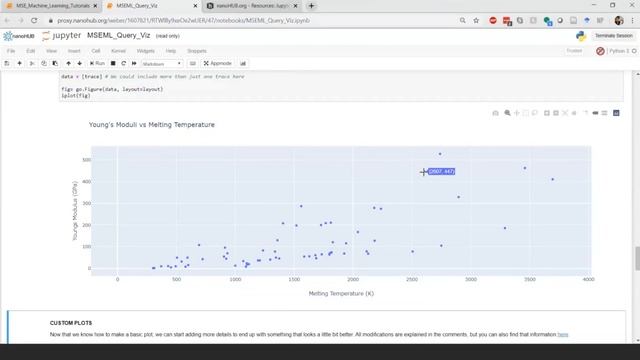Screen dimensions: 640x360
Task: Toggle spike lines in plot modebar
Action: point(586,113)
